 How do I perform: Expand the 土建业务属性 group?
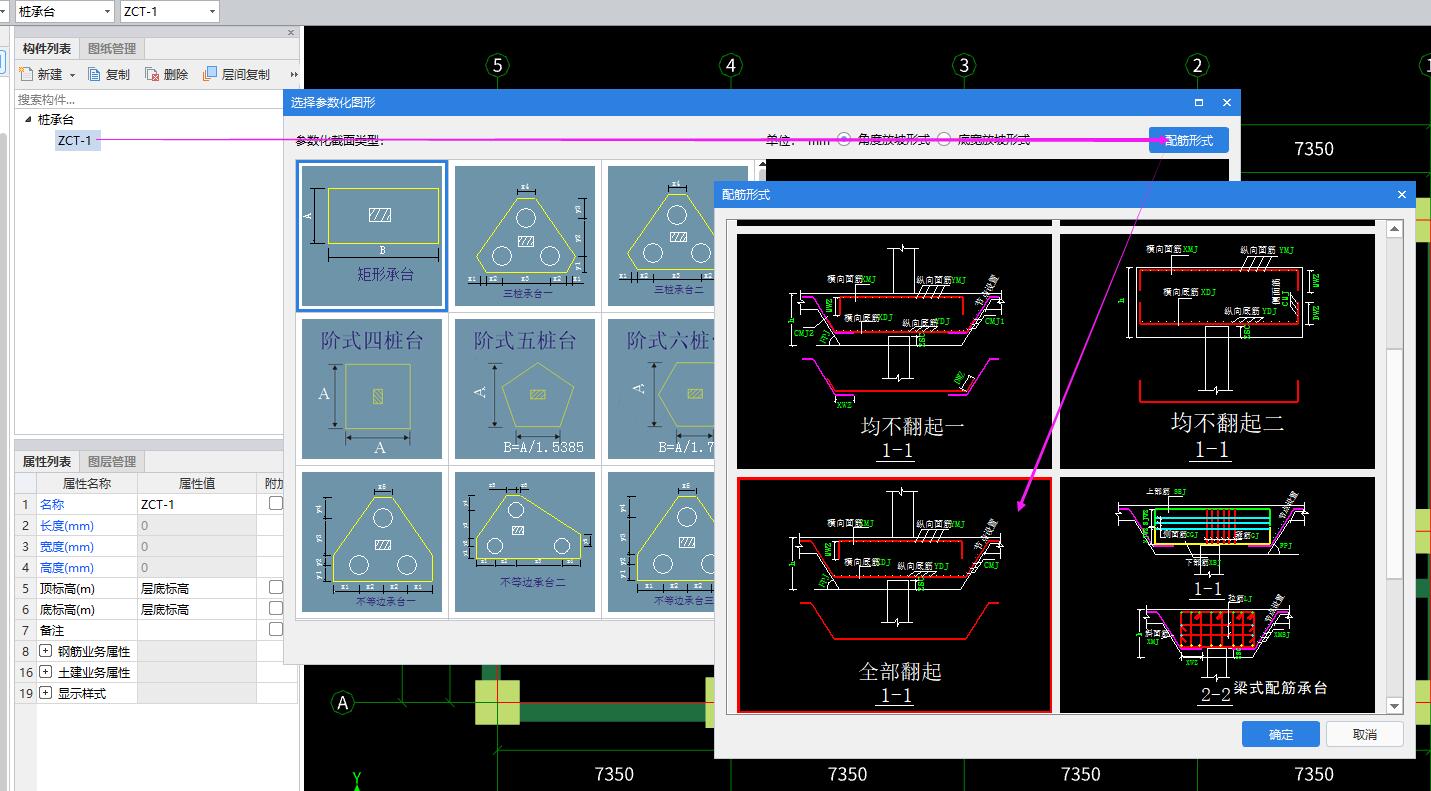[x=45, y=672]
